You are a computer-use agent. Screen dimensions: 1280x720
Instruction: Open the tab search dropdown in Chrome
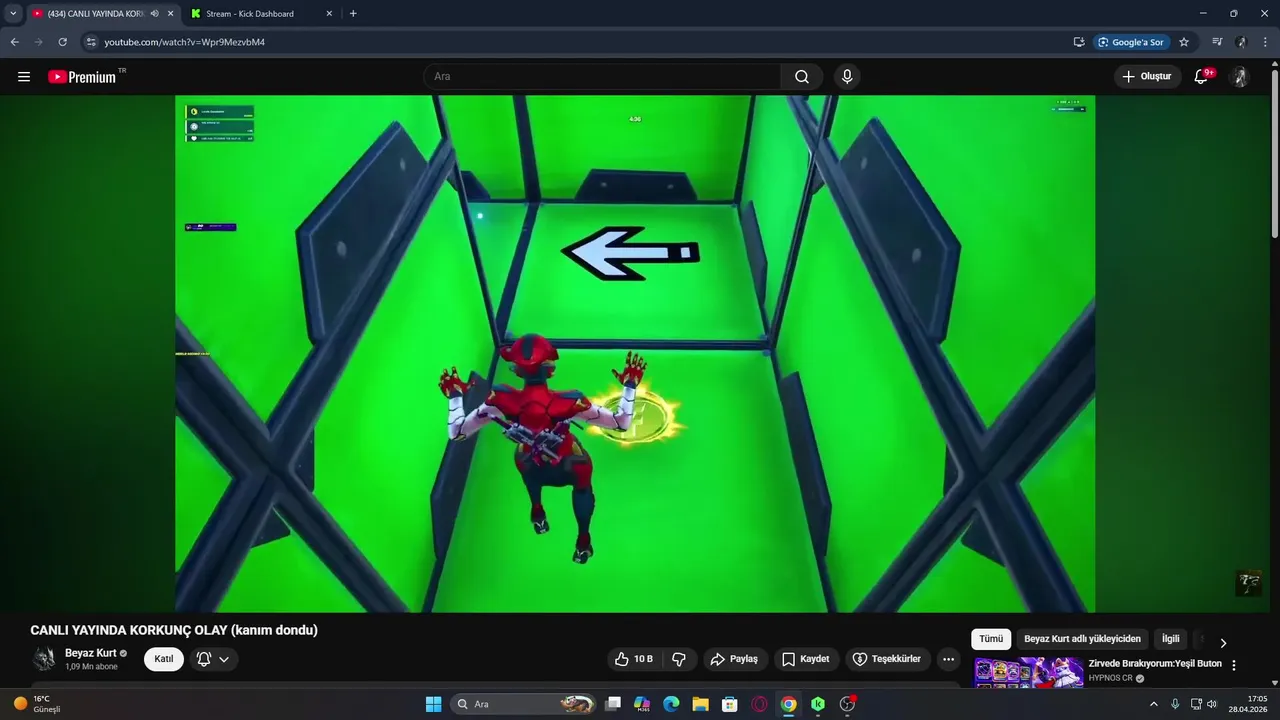pos(13,14)
